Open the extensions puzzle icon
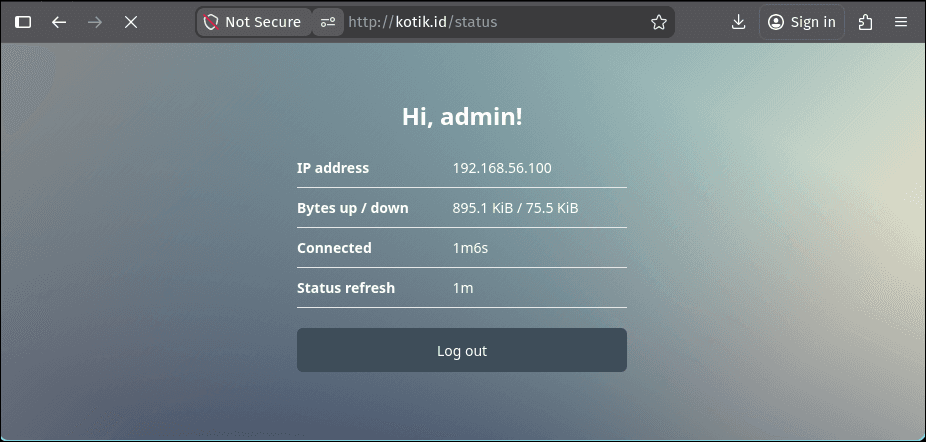This screenshot has width=926, height=442. pos(866,22)
